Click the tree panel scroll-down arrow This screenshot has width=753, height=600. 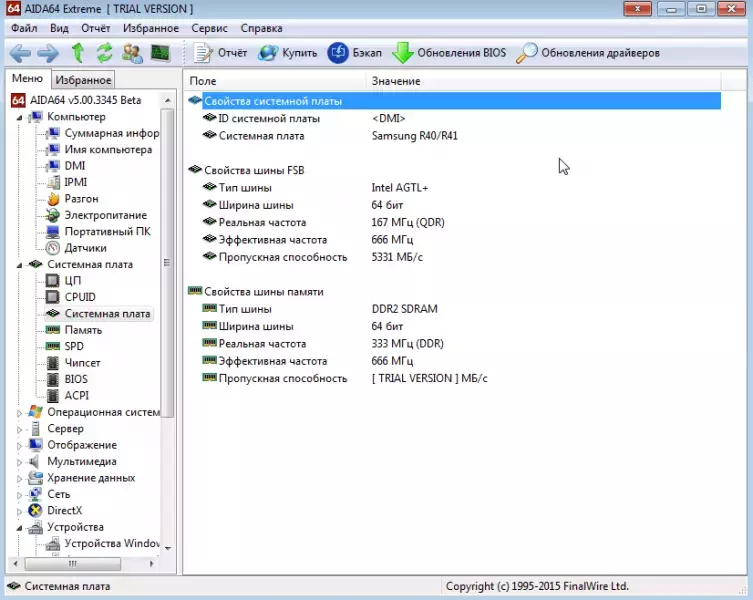pyautogui.click(x=168, y=548)
